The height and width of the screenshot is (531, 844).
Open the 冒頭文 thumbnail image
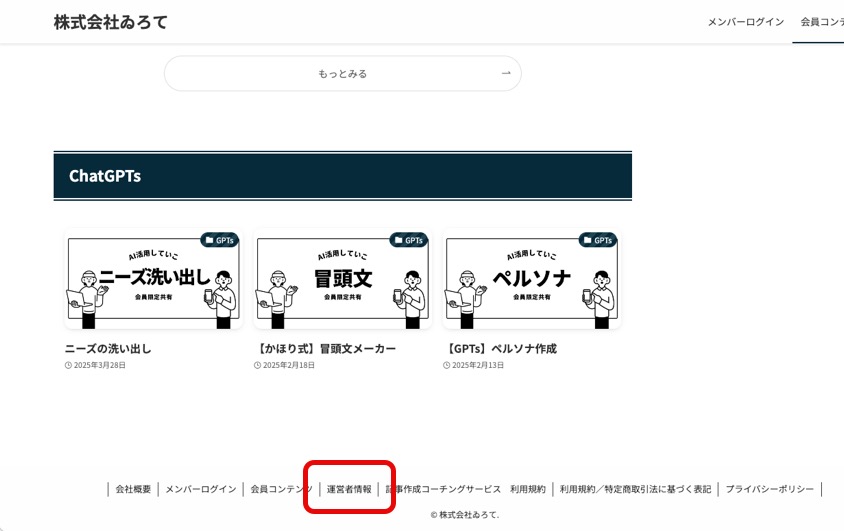342,280
